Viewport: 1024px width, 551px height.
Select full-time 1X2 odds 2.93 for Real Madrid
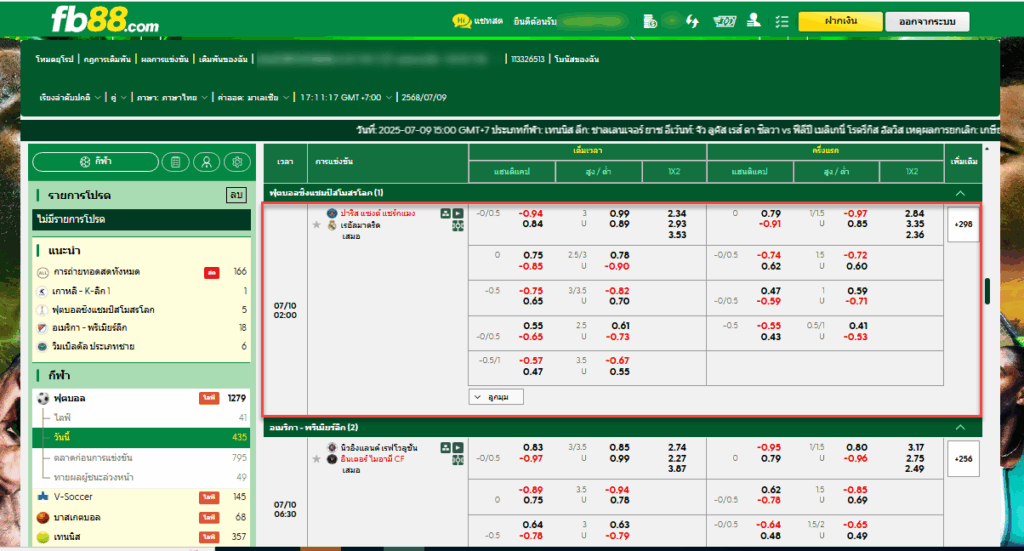pyautogui.click(x=677, y=224)
